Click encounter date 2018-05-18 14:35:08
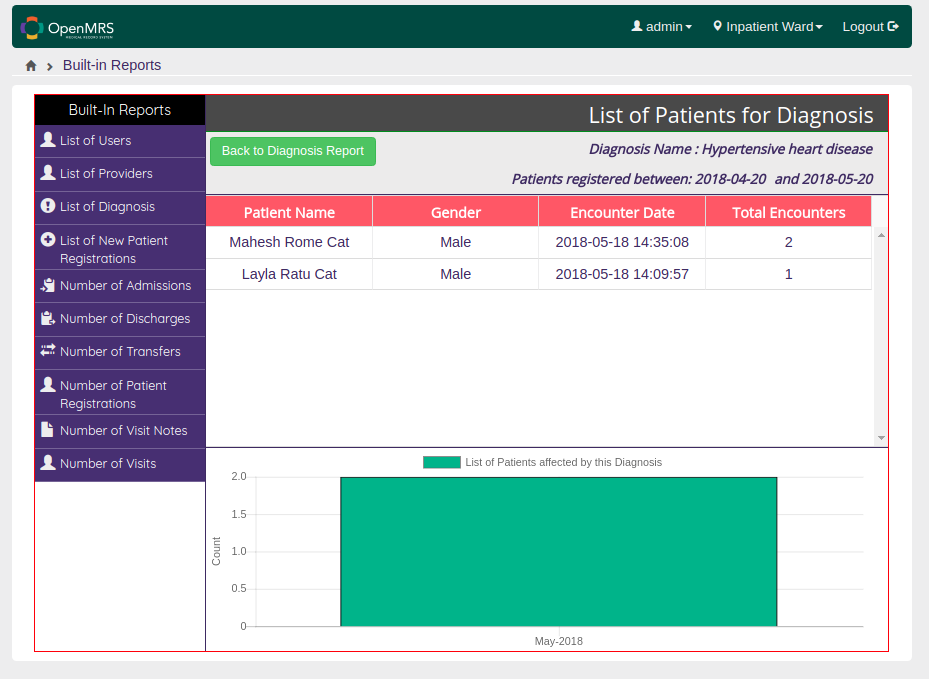 pos(622,242)
